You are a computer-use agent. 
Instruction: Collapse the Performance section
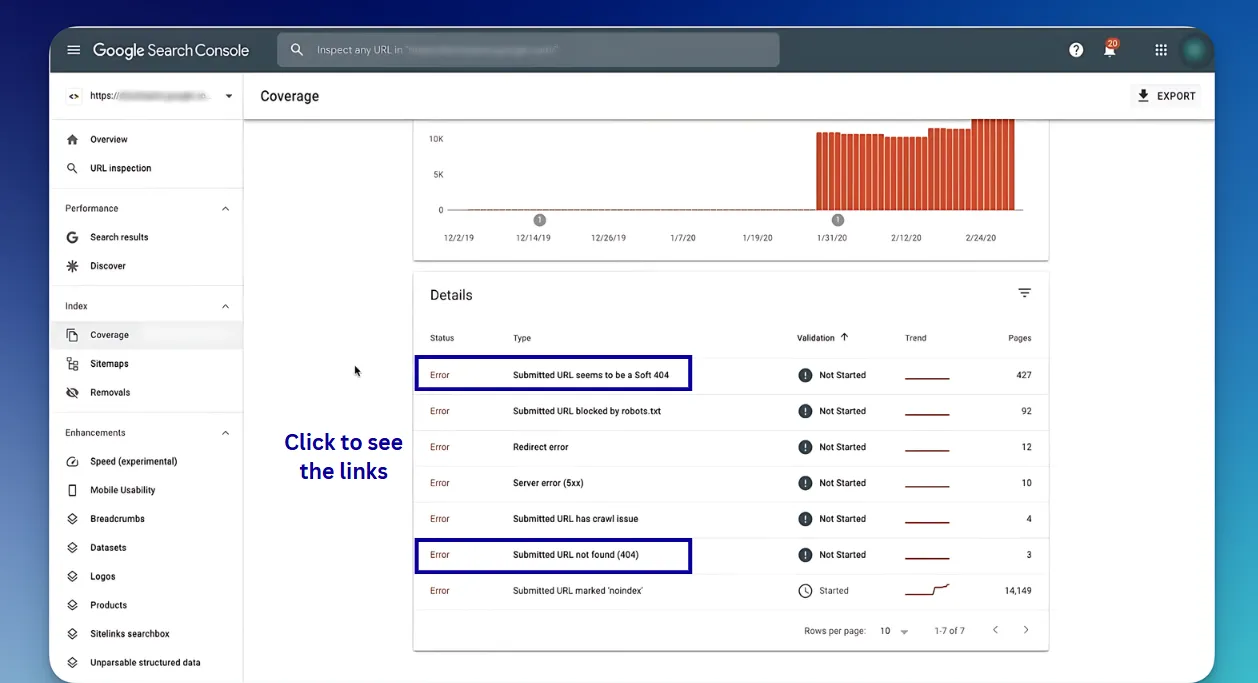point(225,209)
